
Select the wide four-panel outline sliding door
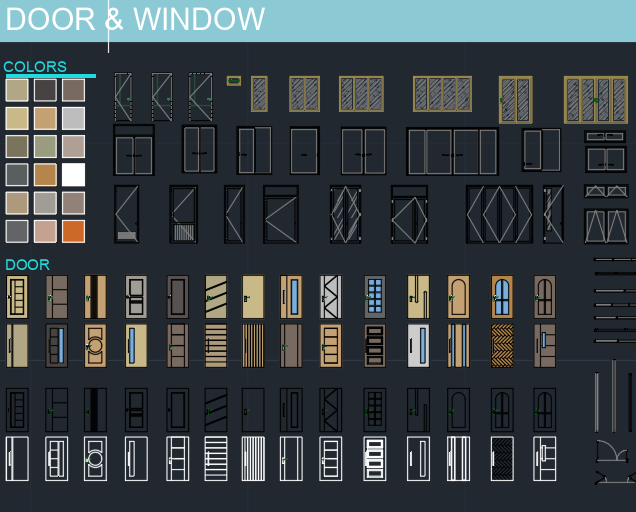click(452, 151)
